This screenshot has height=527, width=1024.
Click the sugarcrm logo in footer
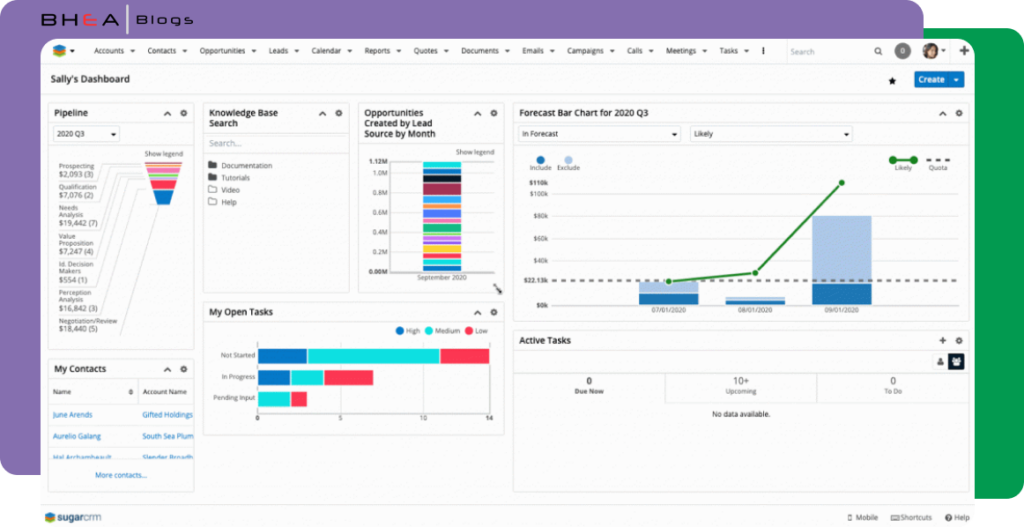pos(72,517)
